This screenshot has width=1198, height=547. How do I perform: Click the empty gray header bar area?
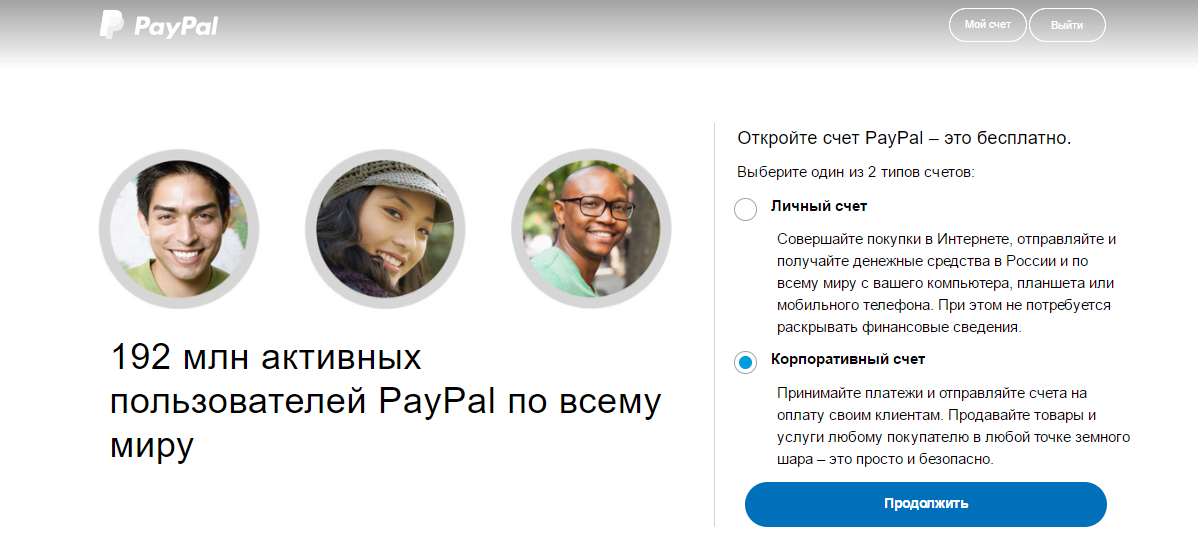(x=581, y=27)
